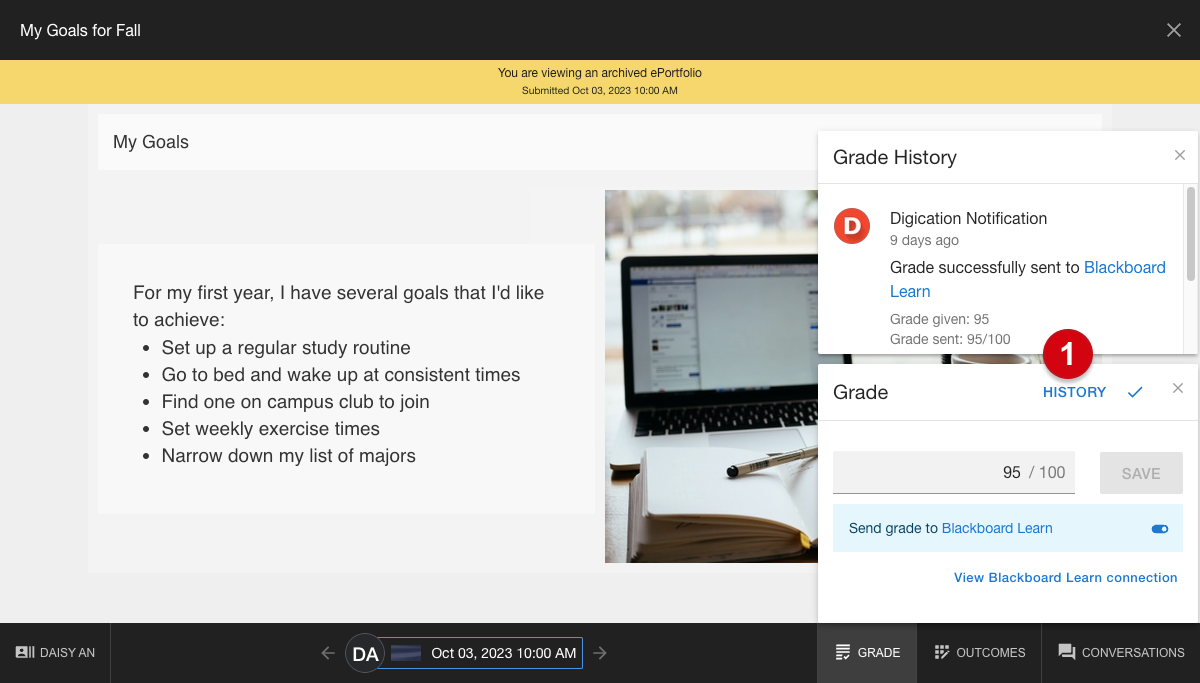1200x683 pixels.
Task: Click the '9 days ago' timestamp
Action: (x=924, y=240)
